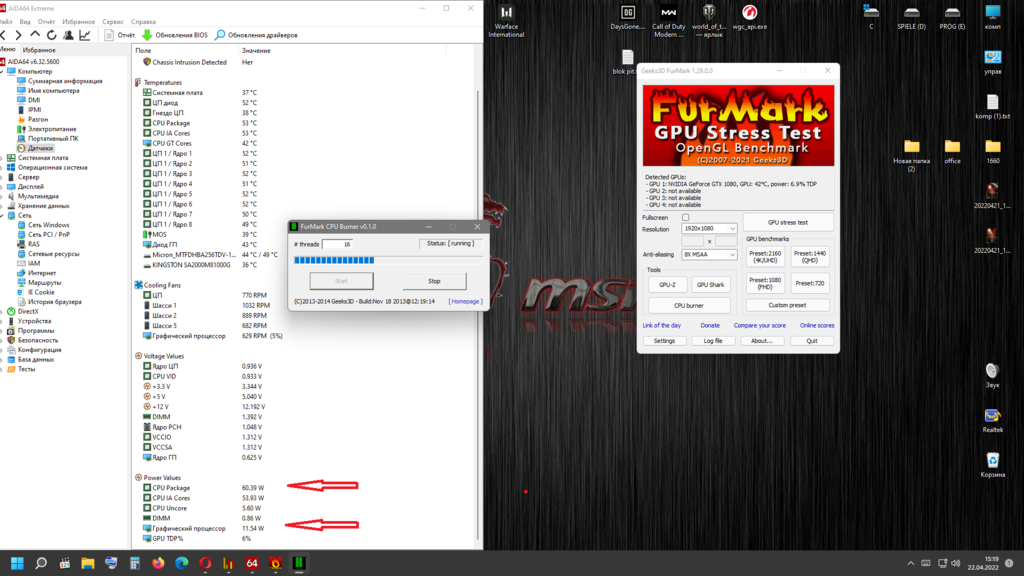Click Обновления BIOS green arrow button
This screenshot has width=1024, height=576.
(175, 35)
